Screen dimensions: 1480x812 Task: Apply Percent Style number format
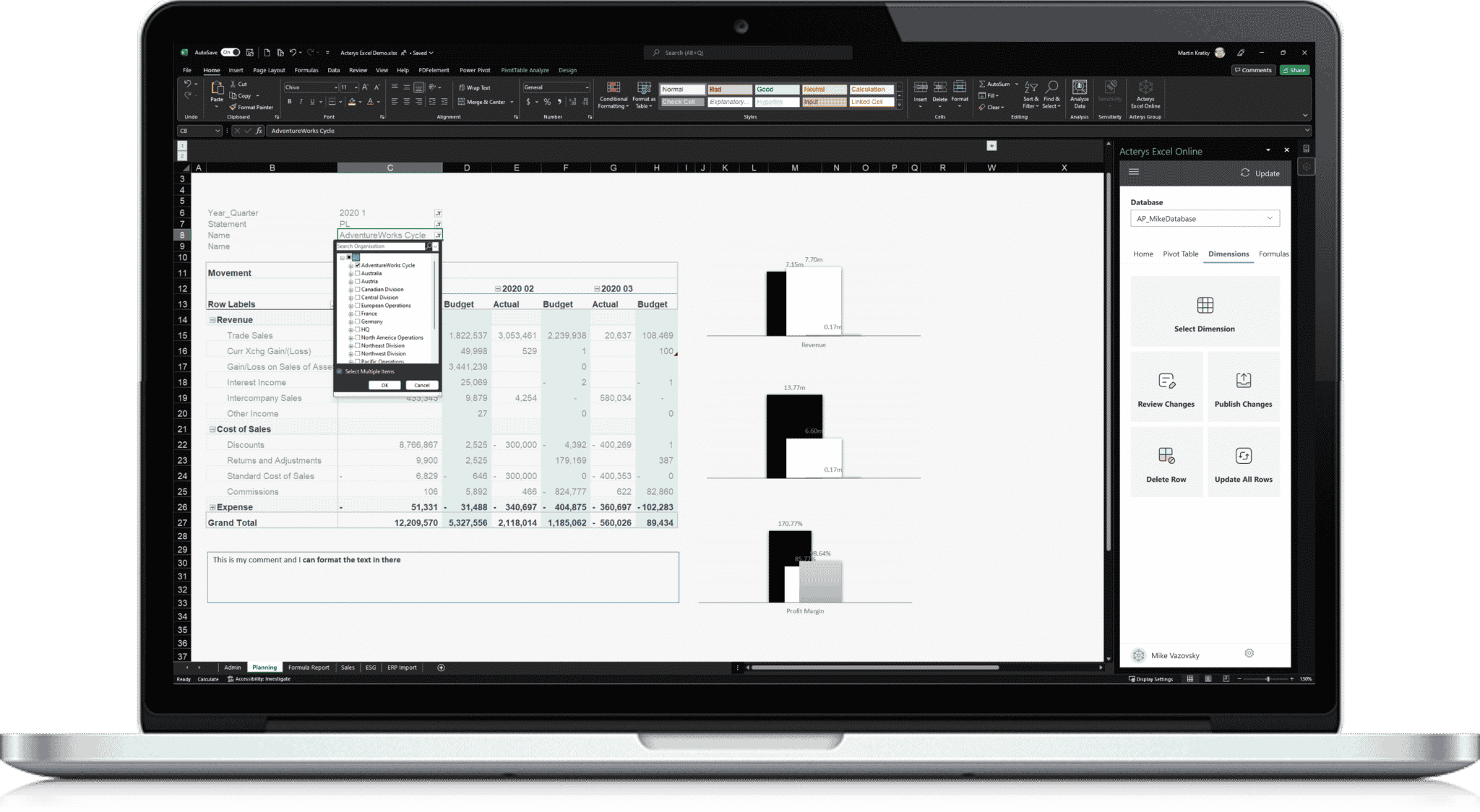coord(547,102)
